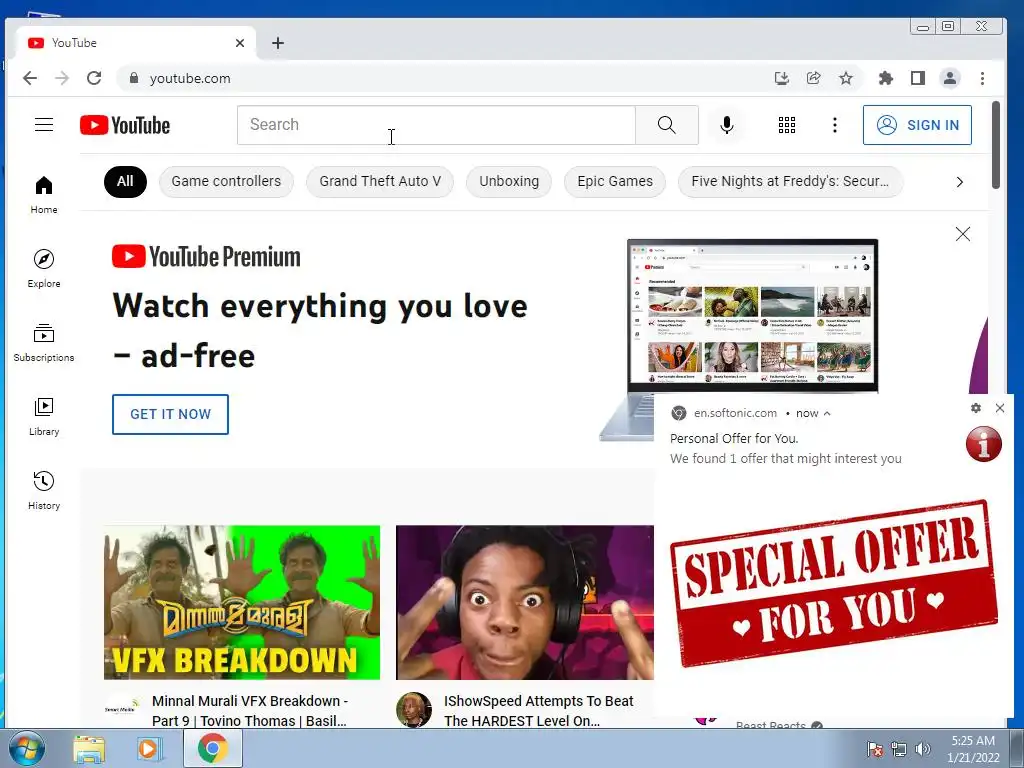Open Windows Explorer from the taskbar
The width and height of the screenshot is (1024, 768).
[x=89, y=748]
